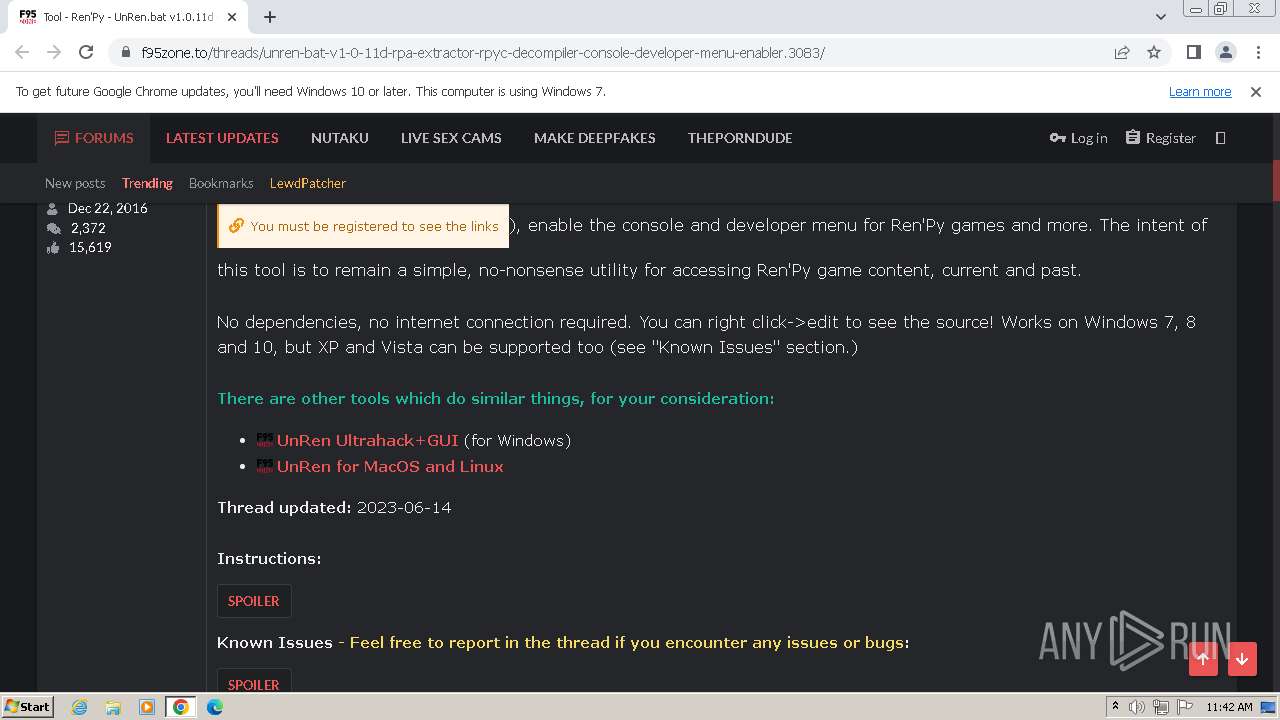
Task: Jump to top with red up arrow
Action: [1203, 658]
